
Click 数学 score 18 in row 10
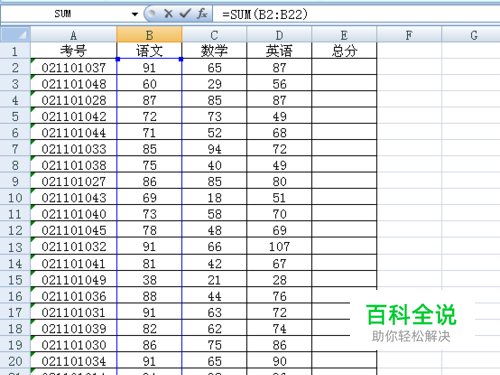pyautogui.click(x=214, y=198)
